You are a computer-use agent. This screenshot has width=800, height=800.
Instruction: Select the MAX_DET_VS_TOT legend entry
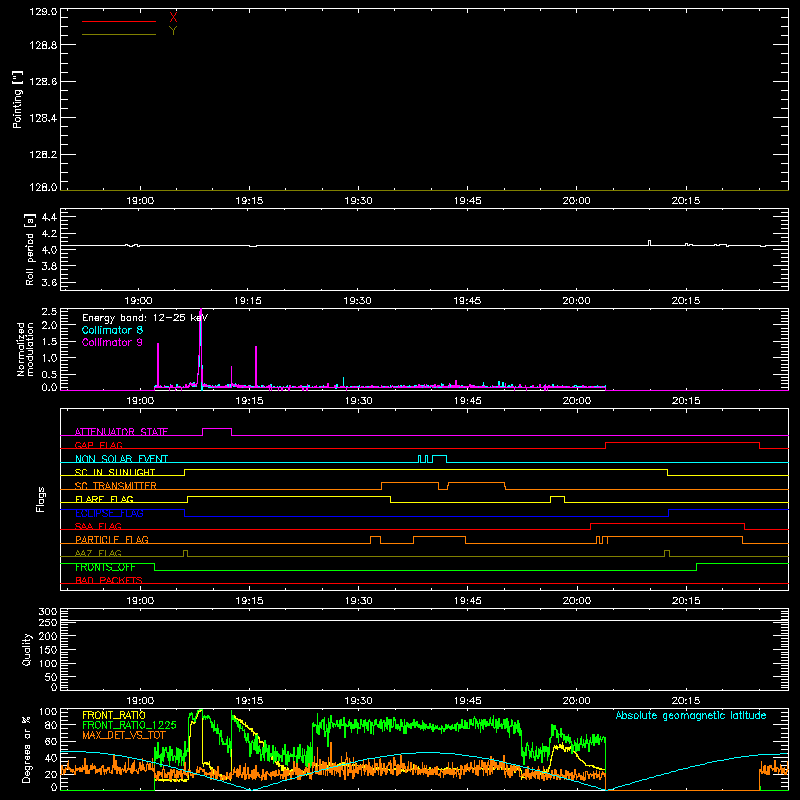124,735
